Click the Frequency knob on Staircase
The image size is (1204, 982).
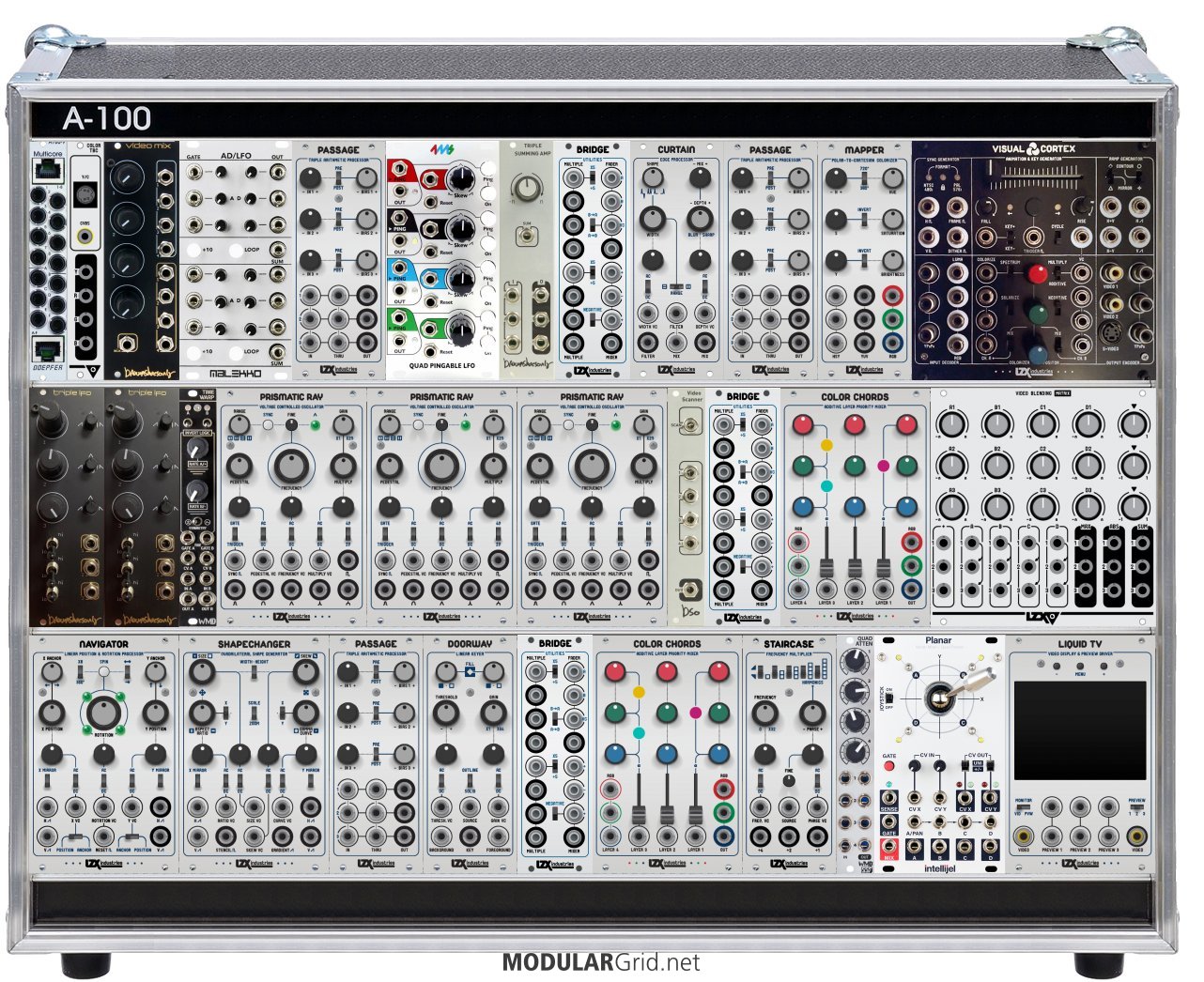point(765,713)
